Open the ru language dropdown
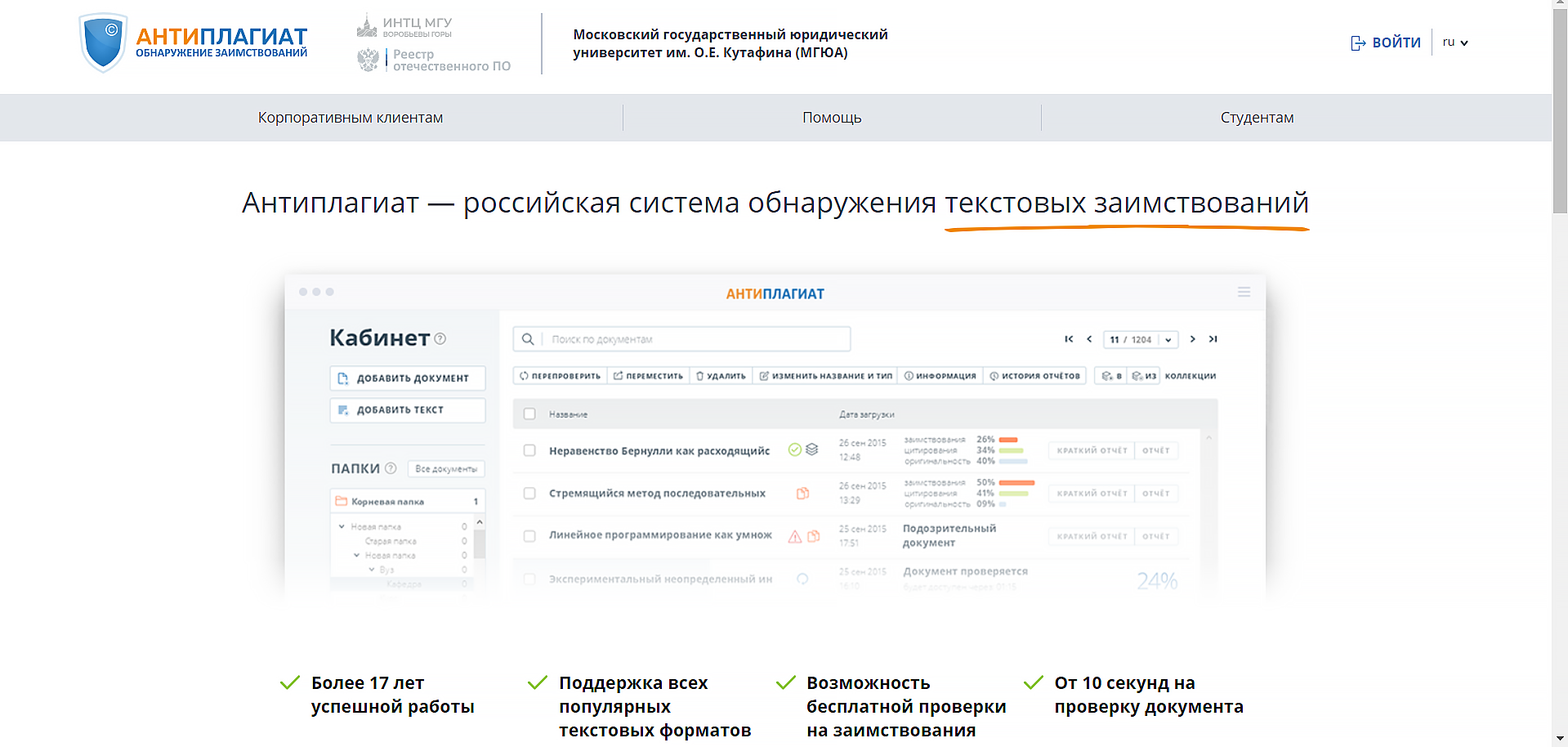The height and width of the screenshot is (747, 1568). [1455, 42]
